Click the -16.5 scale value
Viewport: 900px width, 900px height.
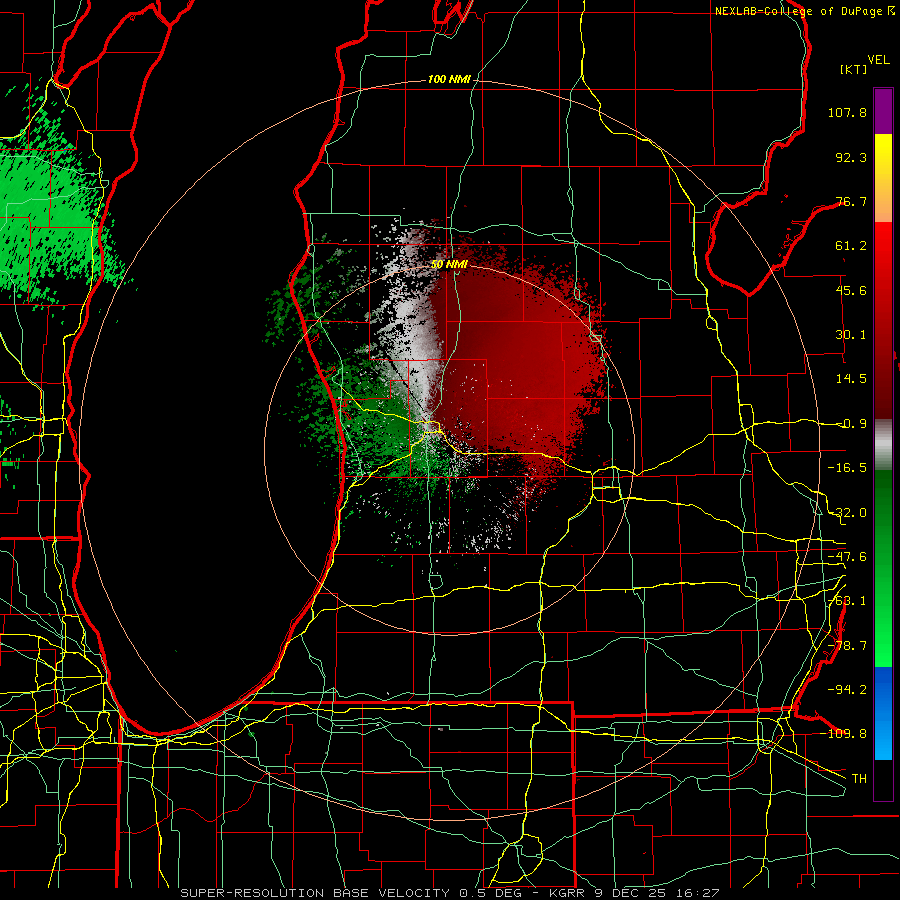click(847, 468)
